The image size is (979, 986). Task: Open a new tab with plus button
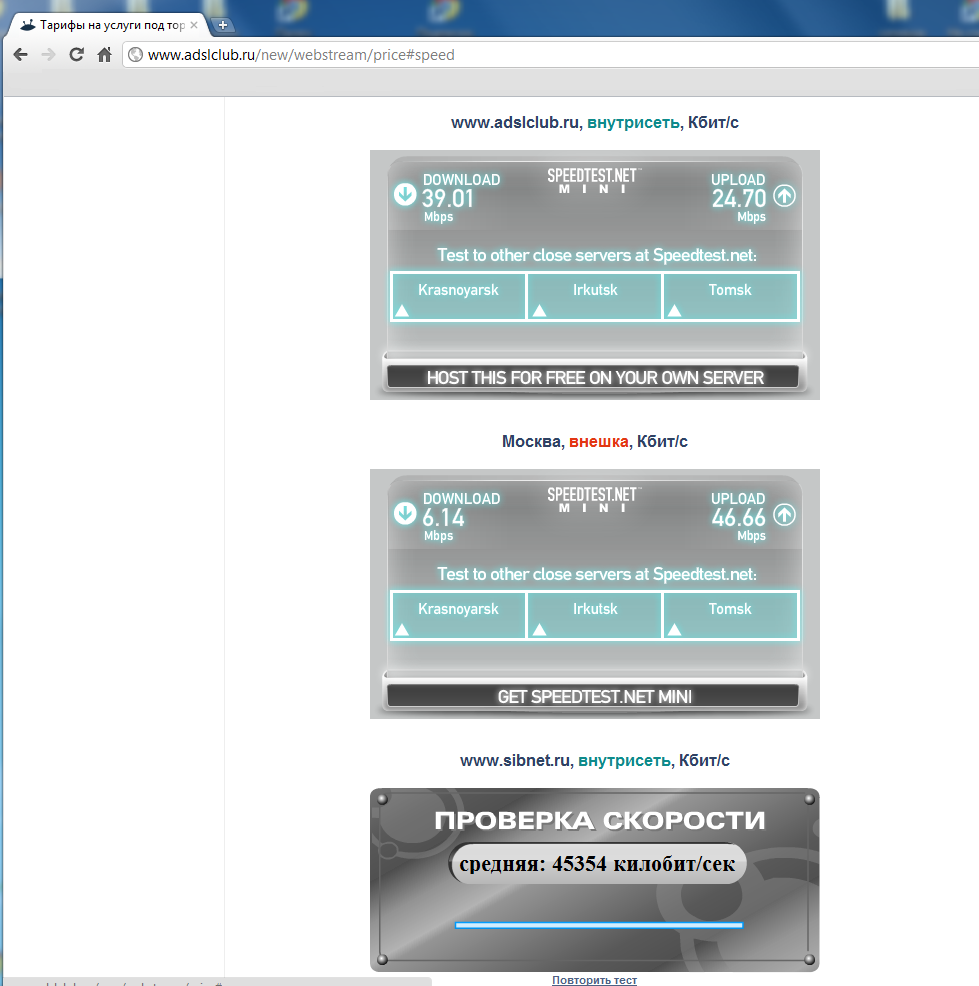[x=223, y=25]
